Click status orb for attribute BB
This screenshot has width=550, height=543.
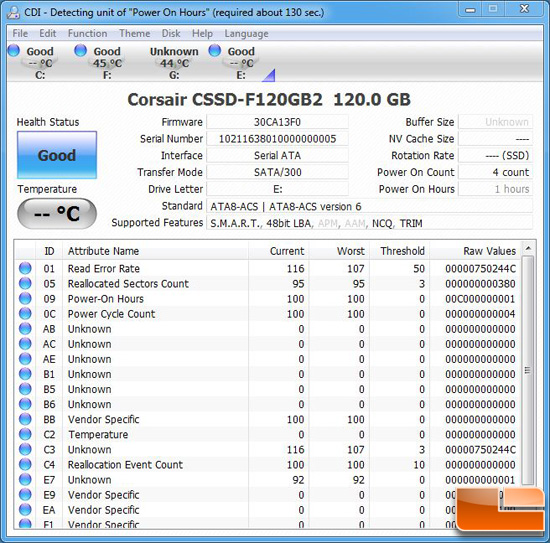[x=25, y=419]
